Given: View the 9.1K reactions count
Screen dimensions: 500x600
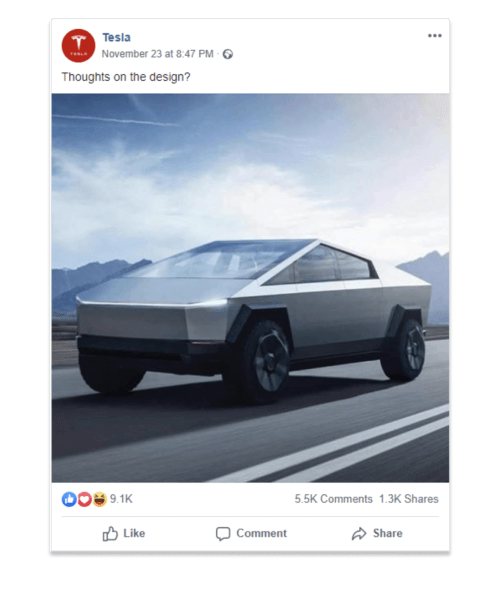Looking at the screenshot, I should click(121, 499).
